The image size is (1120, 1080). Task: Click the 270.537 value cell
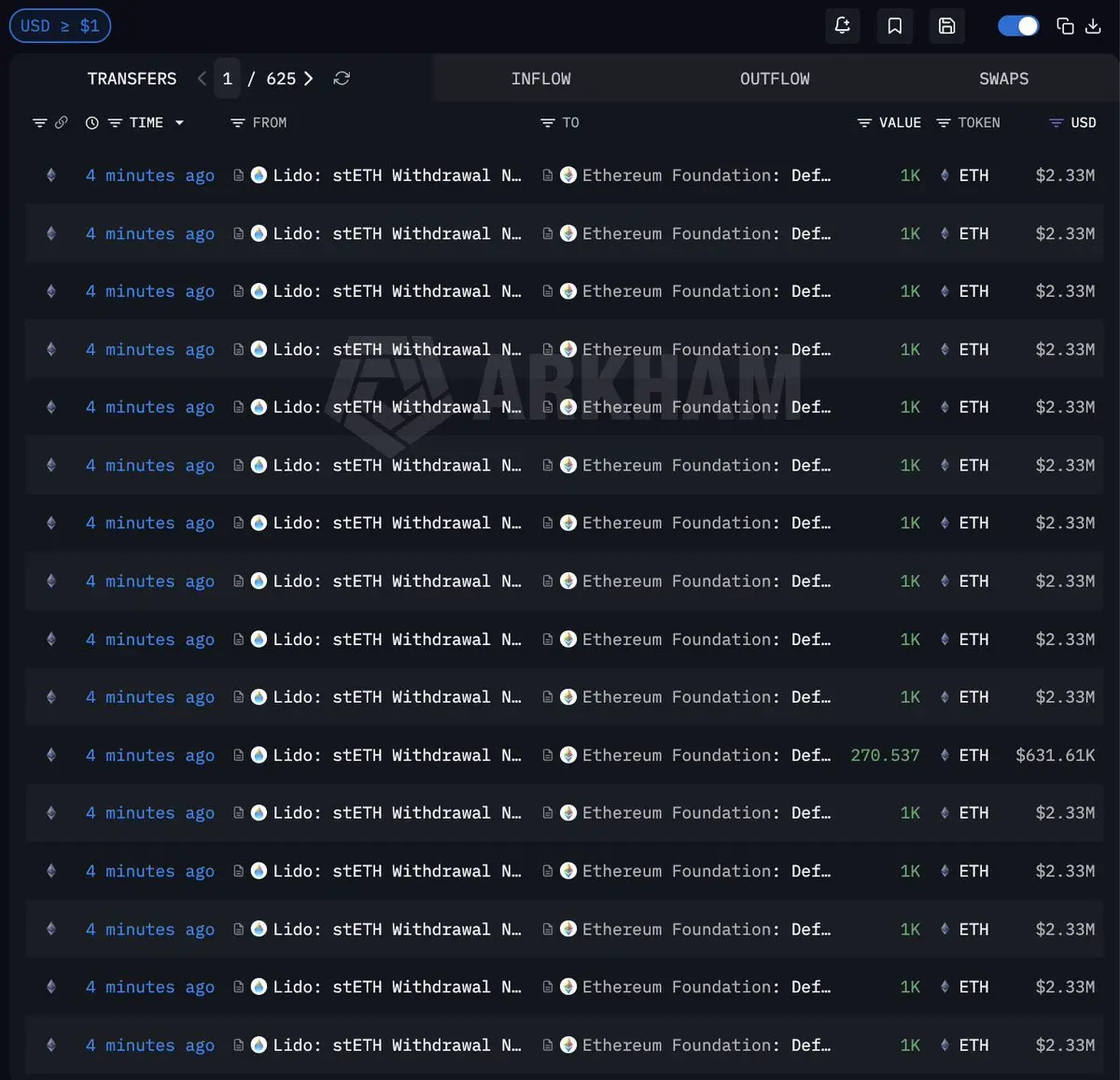(885, 755)
